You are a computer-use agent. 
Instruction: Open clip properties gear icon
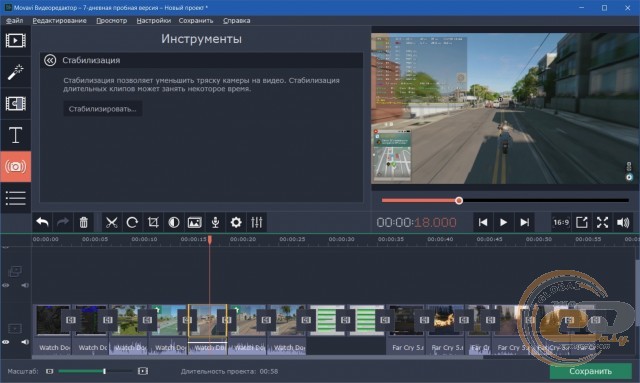click(x=236, y=223)
